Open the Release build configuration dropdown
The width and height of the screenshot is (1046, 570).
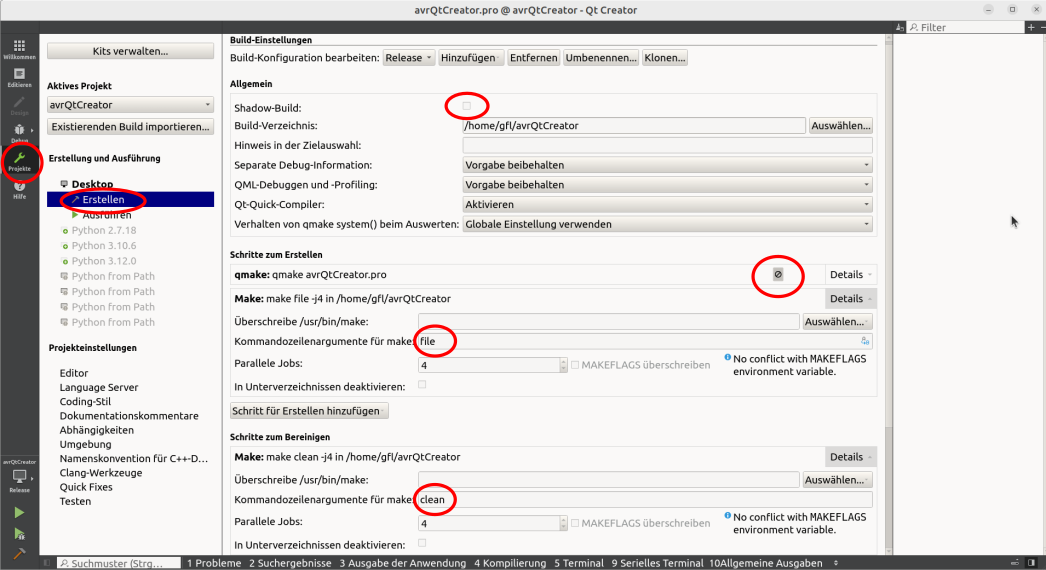[x=408, y=58]
